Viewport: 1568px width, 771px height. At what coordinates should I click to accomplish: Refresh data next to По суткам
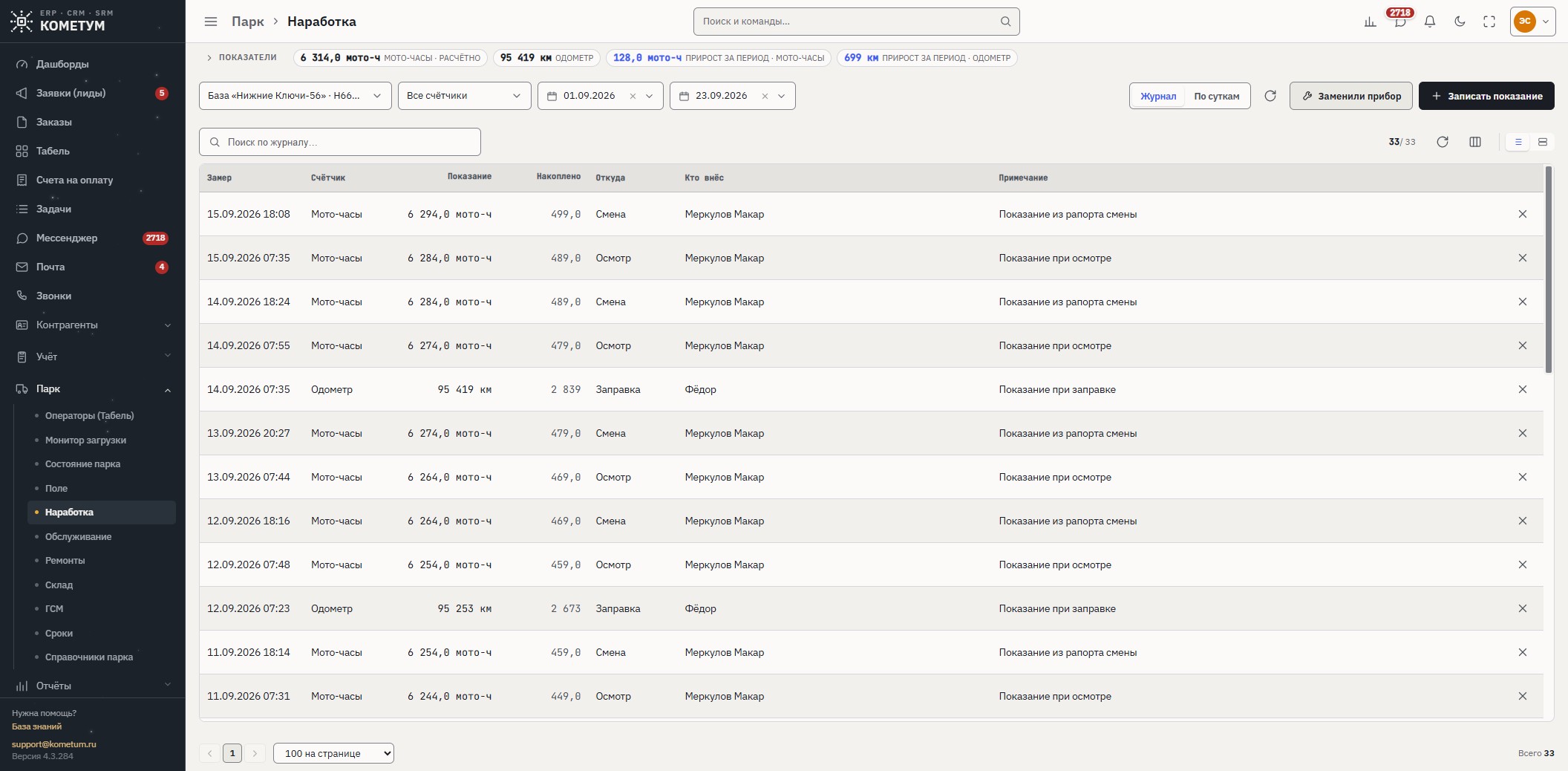[x=1270, y=96]
